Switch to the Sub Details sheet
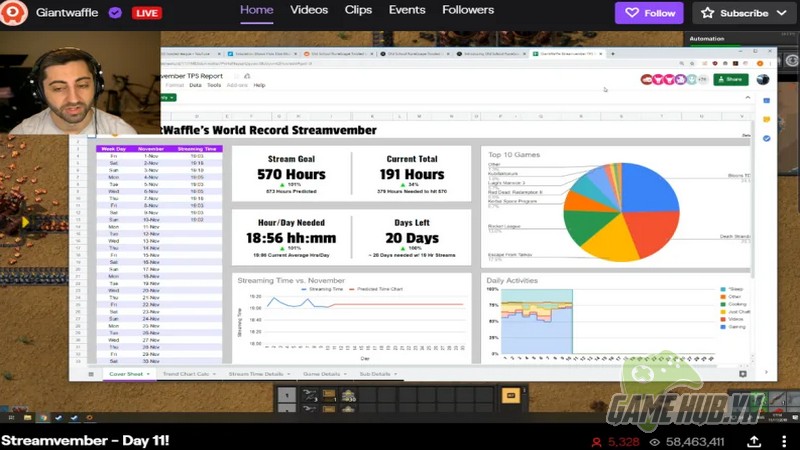Image resolution: width=800 pixels, height=450 pixels. (374, 374)
